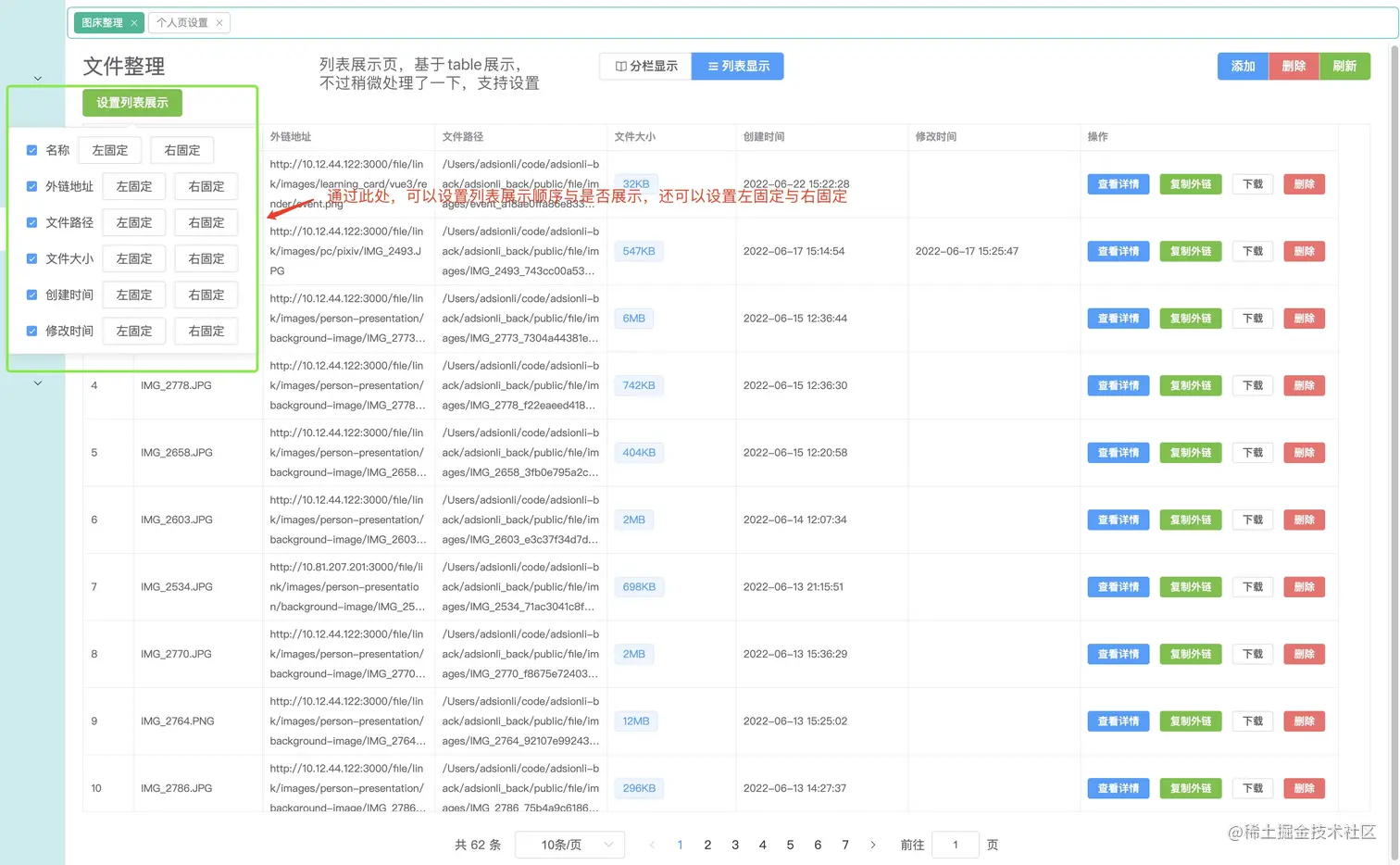This screenshot has width=1400, height=865.
Task: Click the 698KB size tag
Action: point(639,587)
